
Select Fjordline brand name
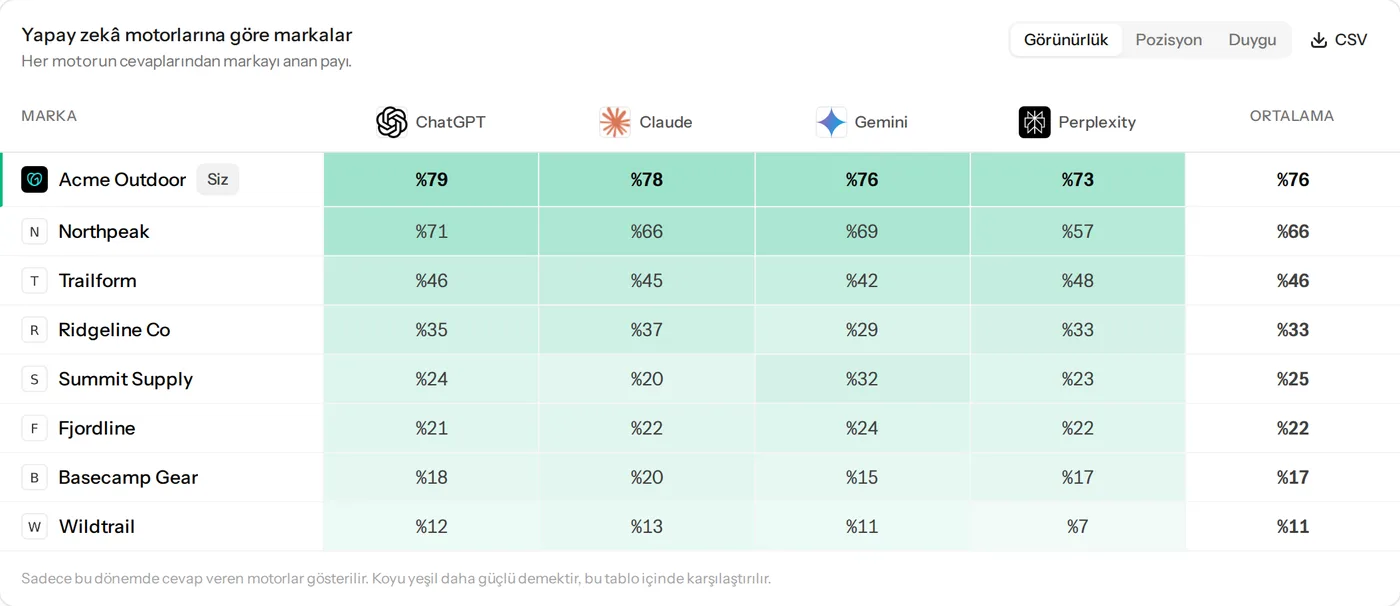tap(97, 428)
